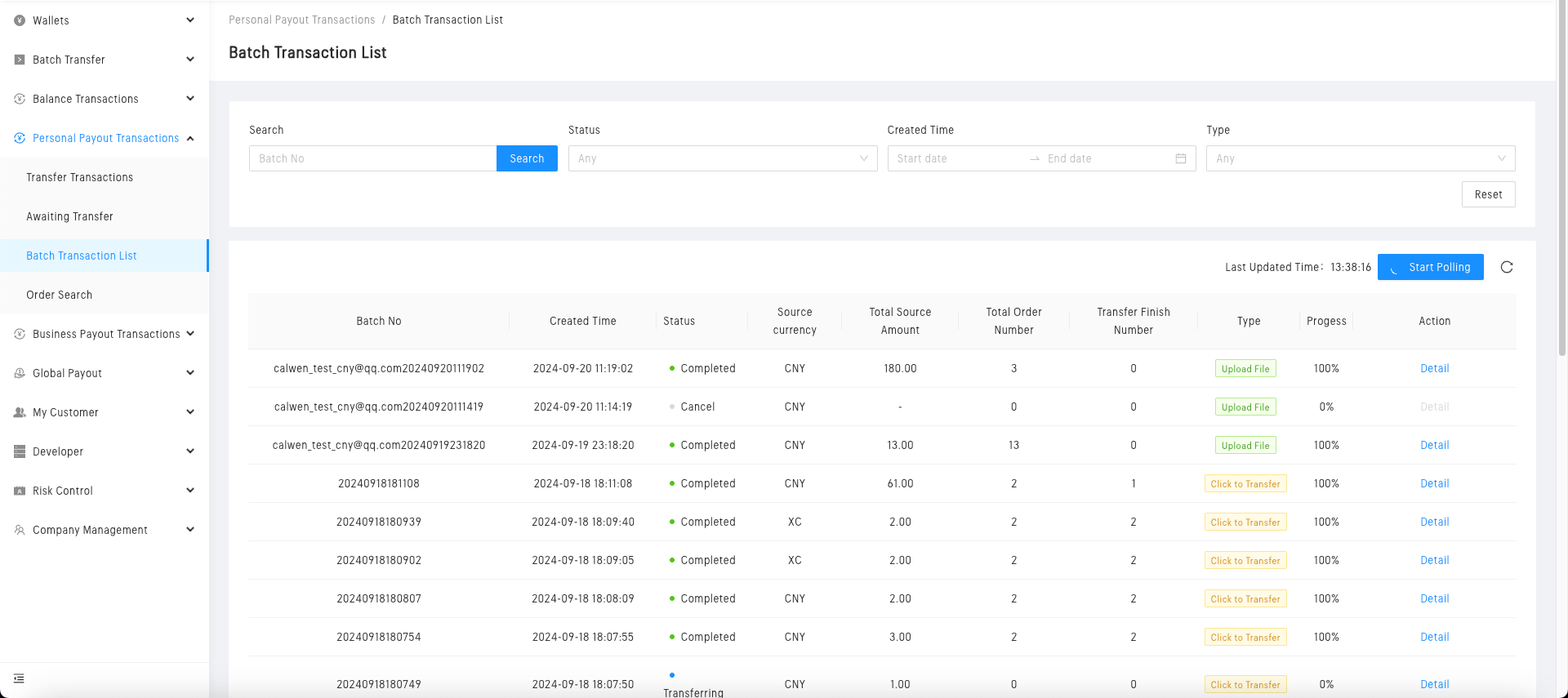Image resolution: width=1568 pixels, height=698 pixels.
Task: Open Transfer Transactions submenu item
Action: (x=79, y=177)
